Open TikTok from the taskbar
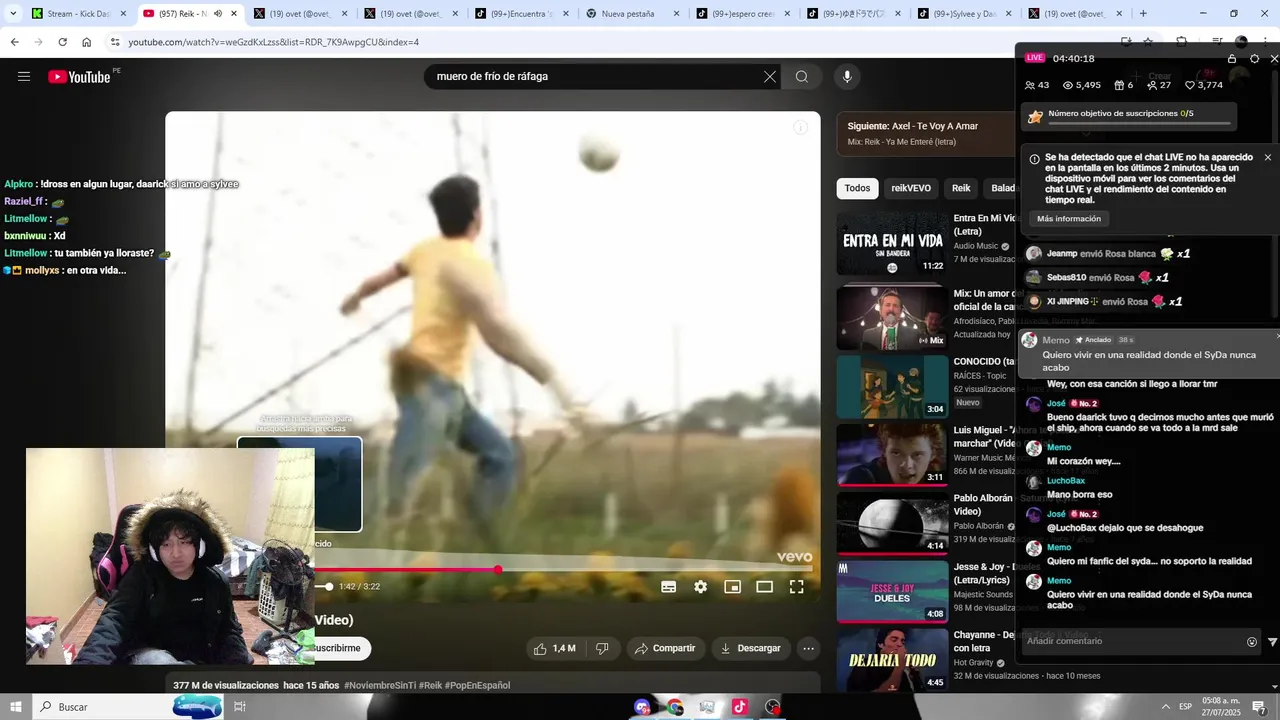 (x=739, y=707)
